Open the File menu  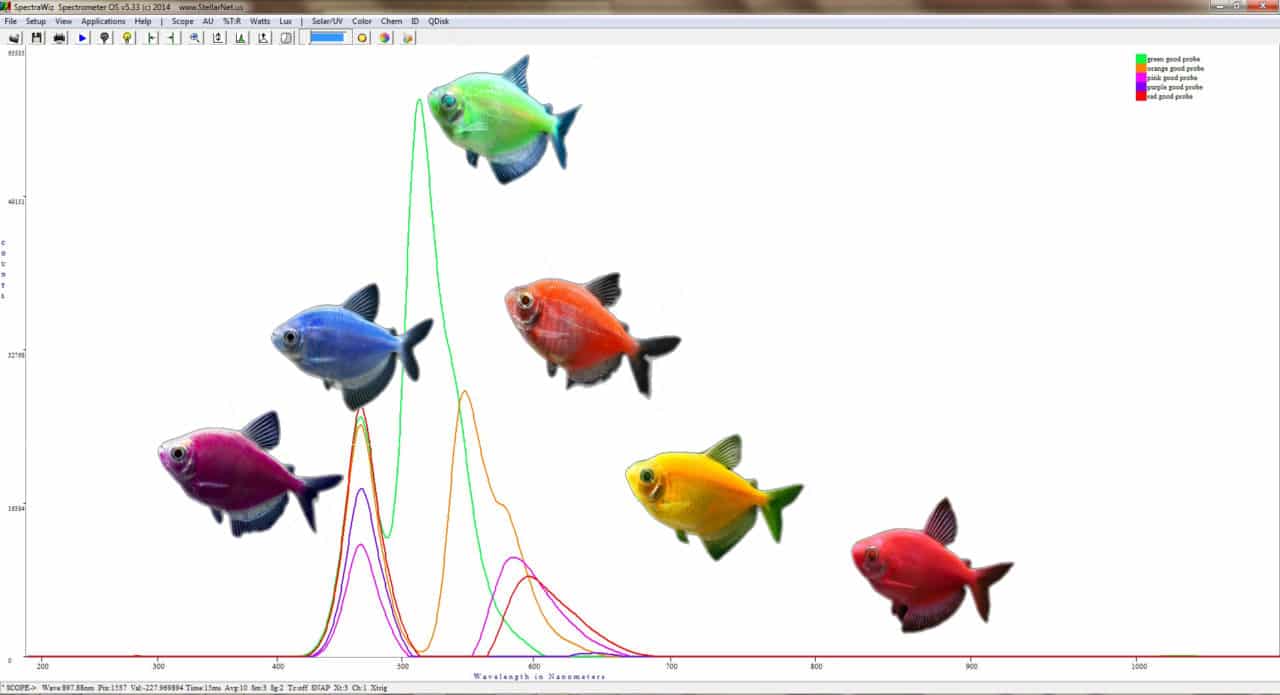10,20
